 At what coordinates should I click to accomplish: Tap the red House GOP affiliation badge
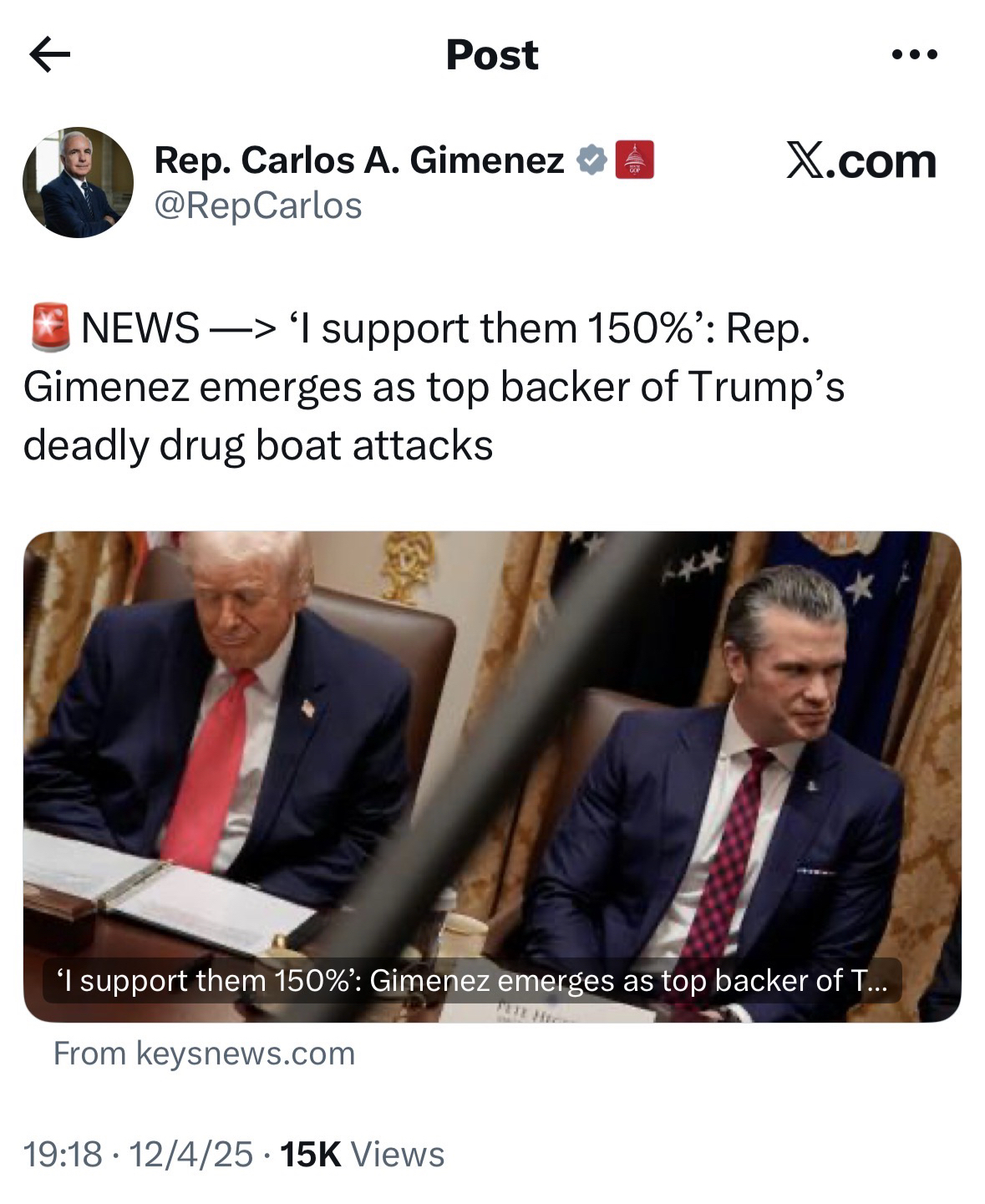click(x=634, y=160)
